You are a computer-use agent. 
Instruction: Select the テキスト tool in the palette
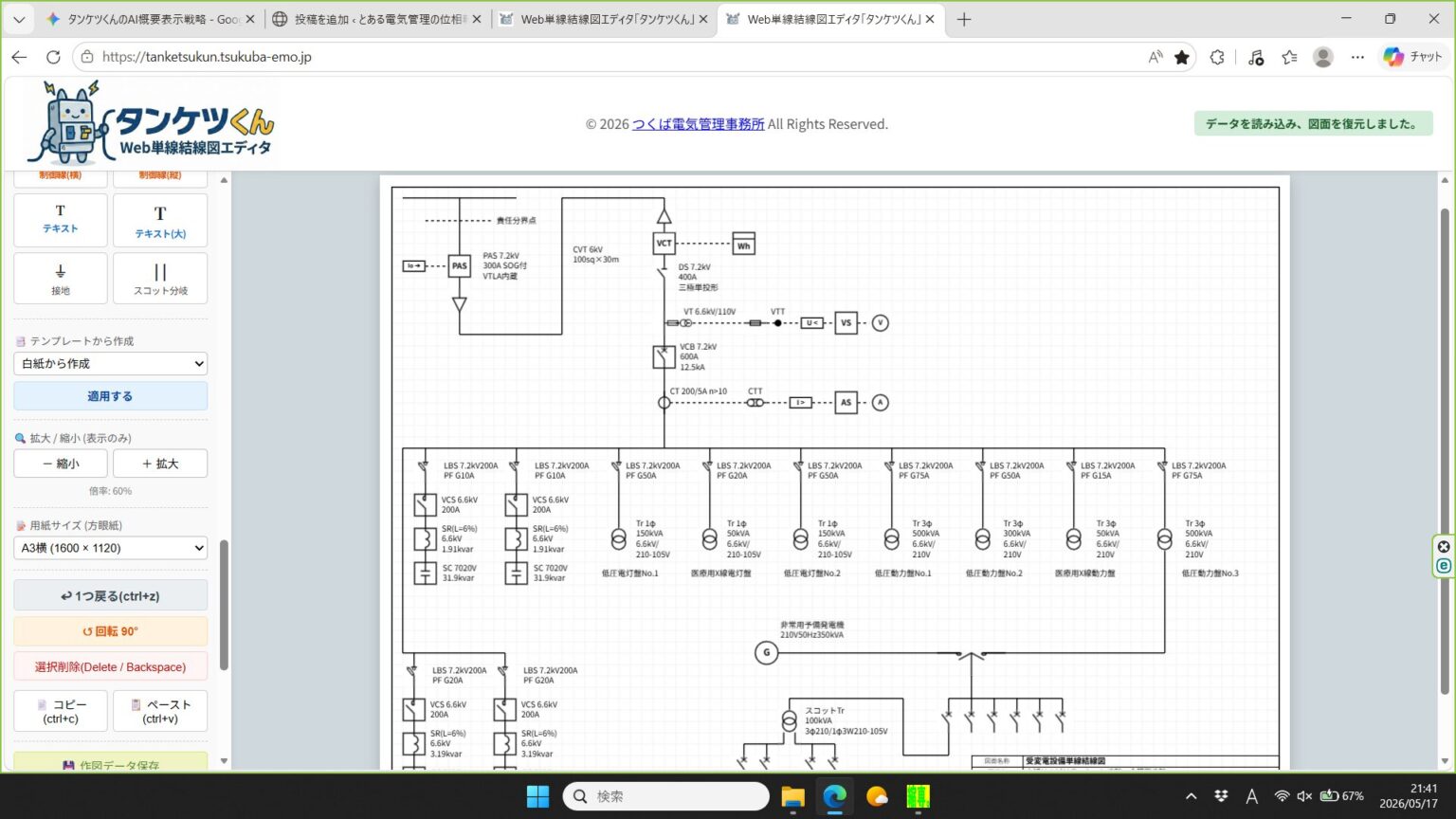[x=61, y=220]
